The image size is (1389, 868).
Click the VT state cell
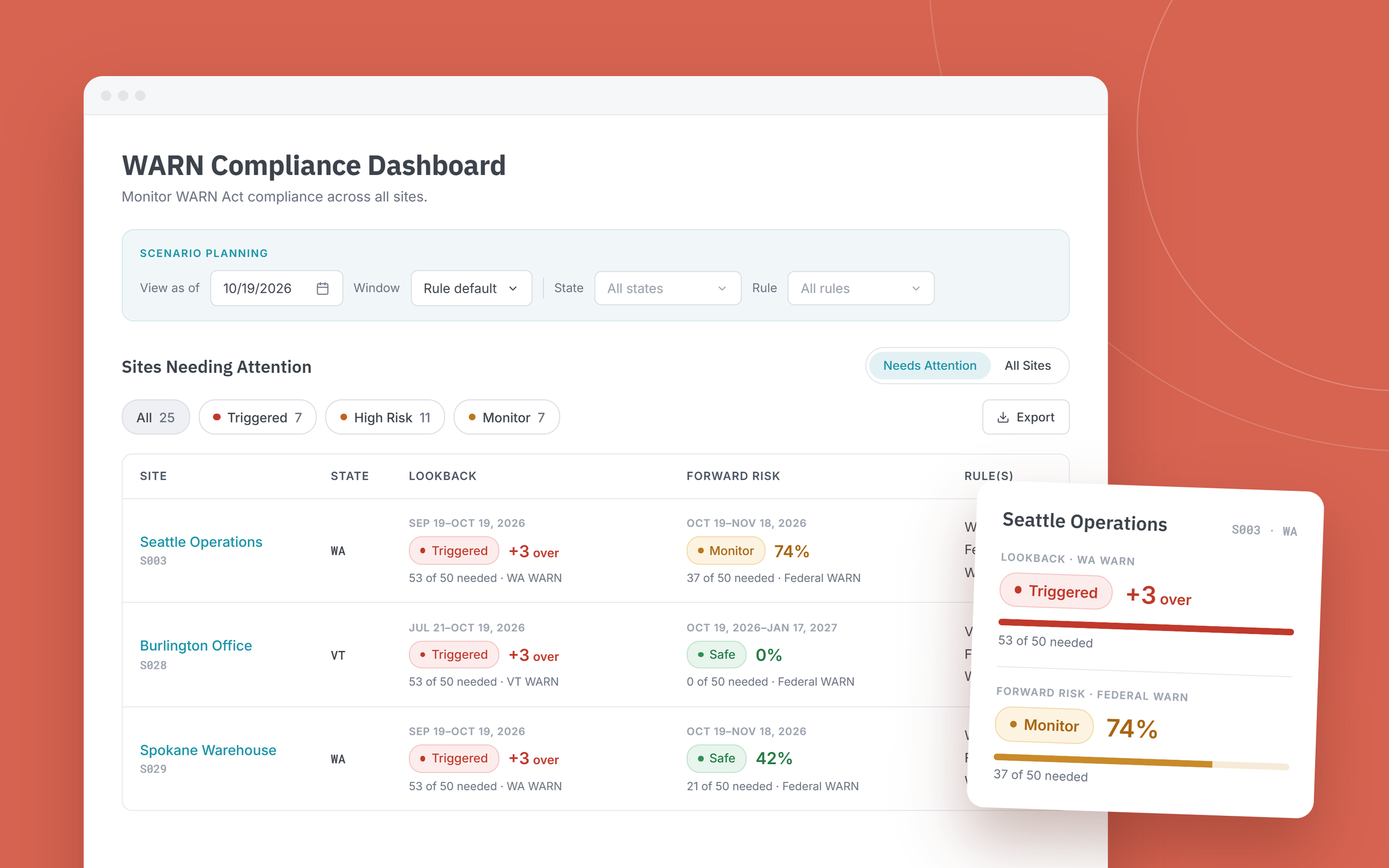(338, 655)
